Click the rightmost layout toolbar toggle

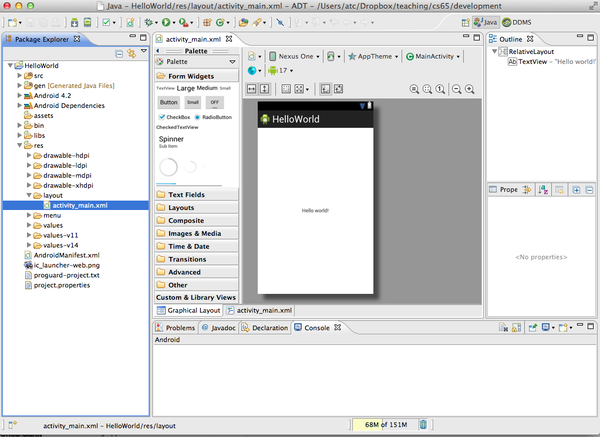point(339,89)
